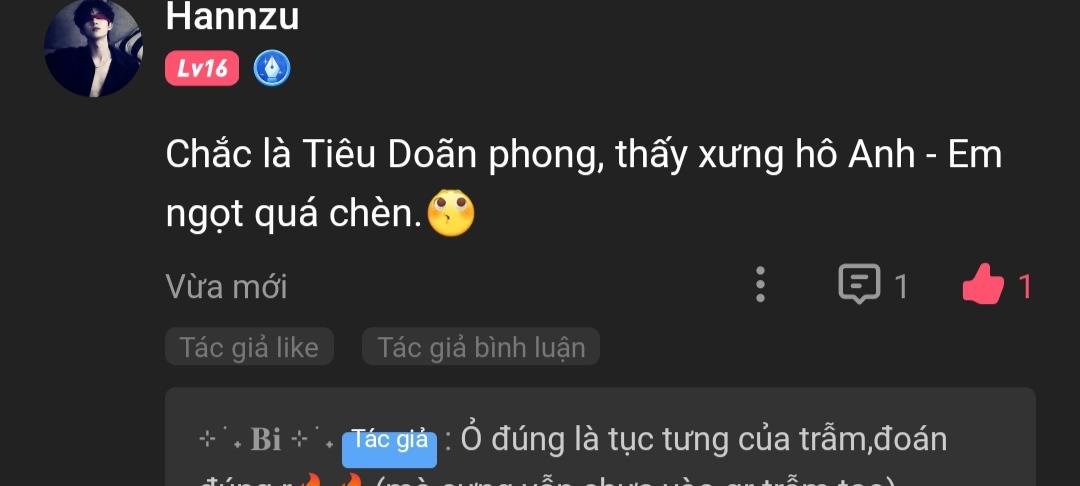
Task: Open the three-dot more options menu
Action: tap(760, 284)
